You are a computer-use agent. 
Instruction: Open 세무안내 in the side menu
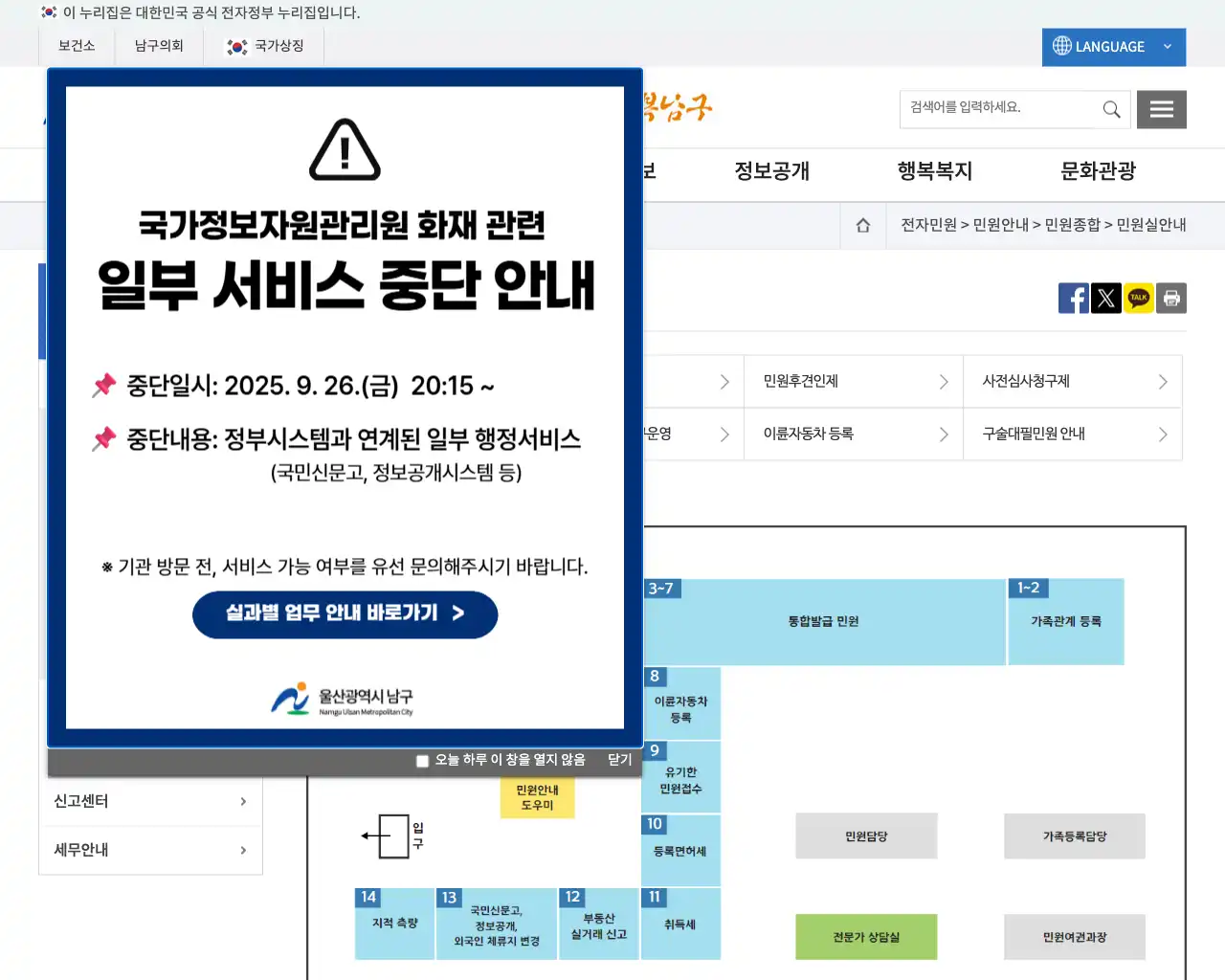(150, 850)
